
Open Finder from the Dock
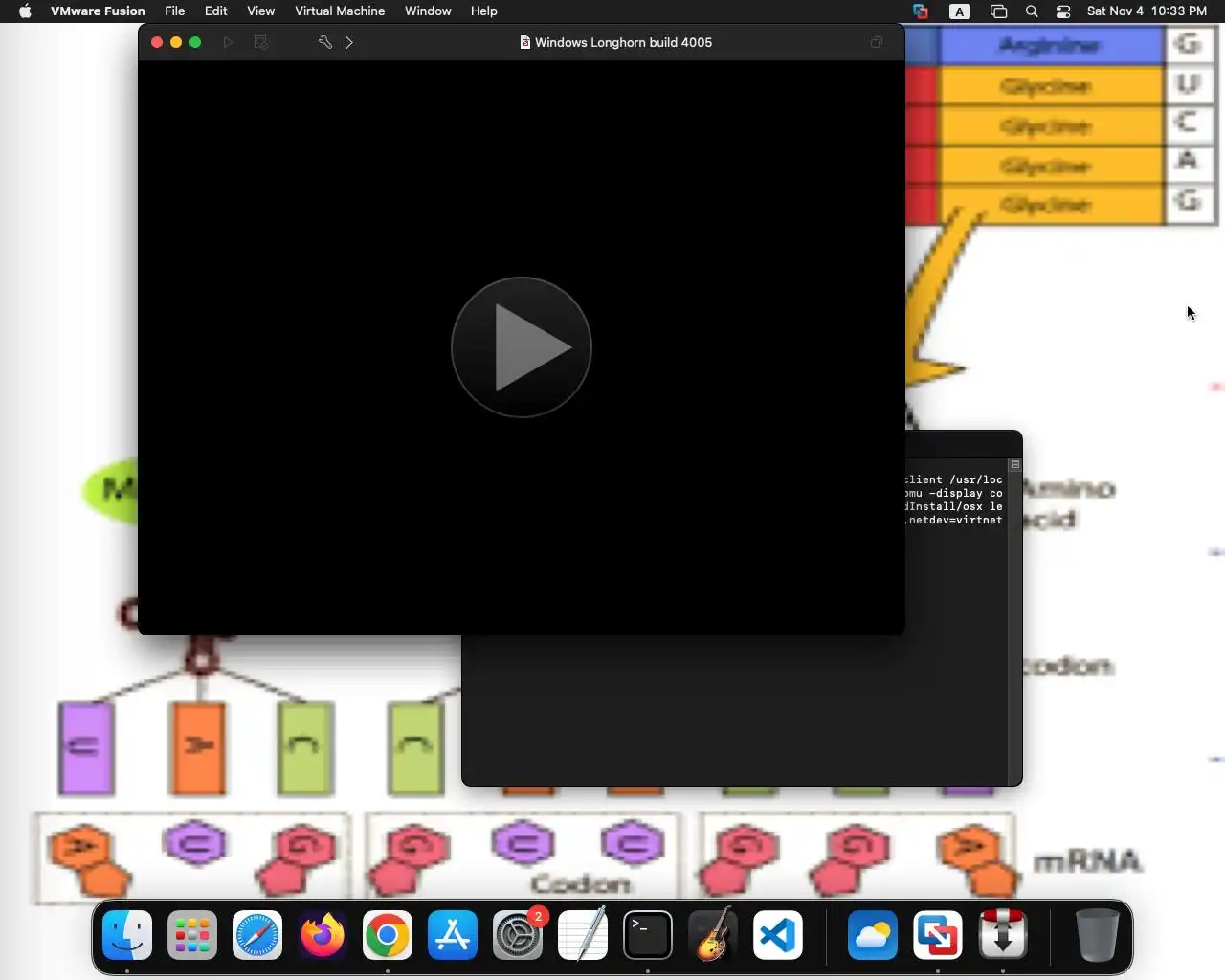(127, 935)
